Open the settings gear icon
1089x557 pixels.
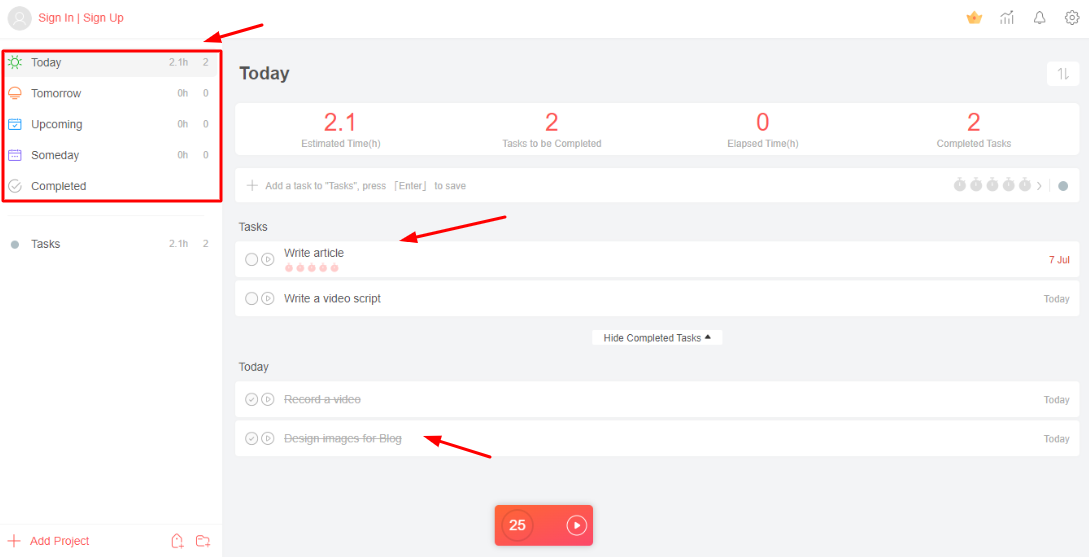[x=1072, y=18]
